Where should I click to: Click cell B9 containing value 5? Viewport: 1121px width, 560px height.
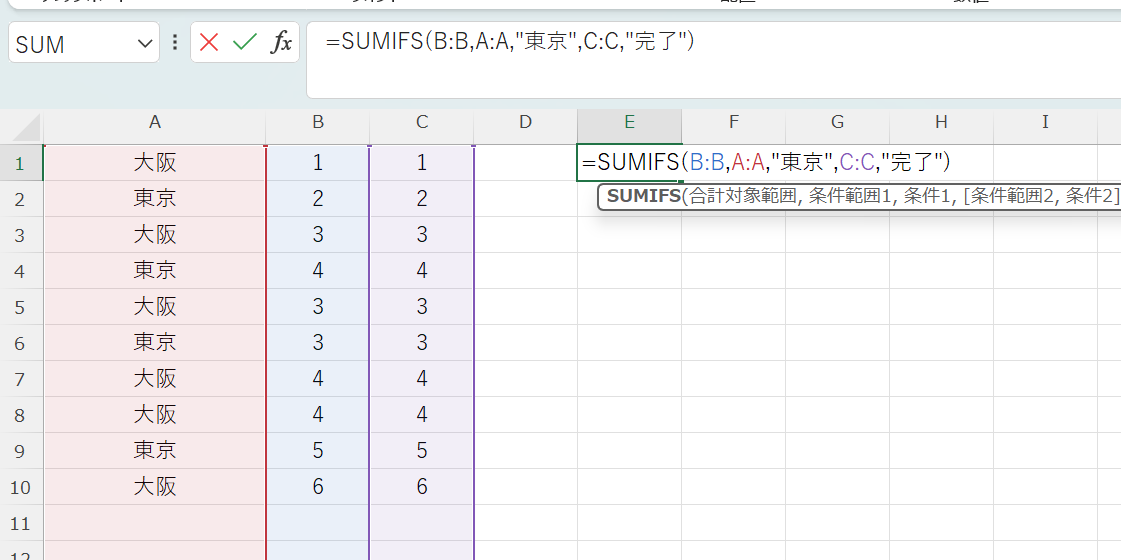point(318,451)
